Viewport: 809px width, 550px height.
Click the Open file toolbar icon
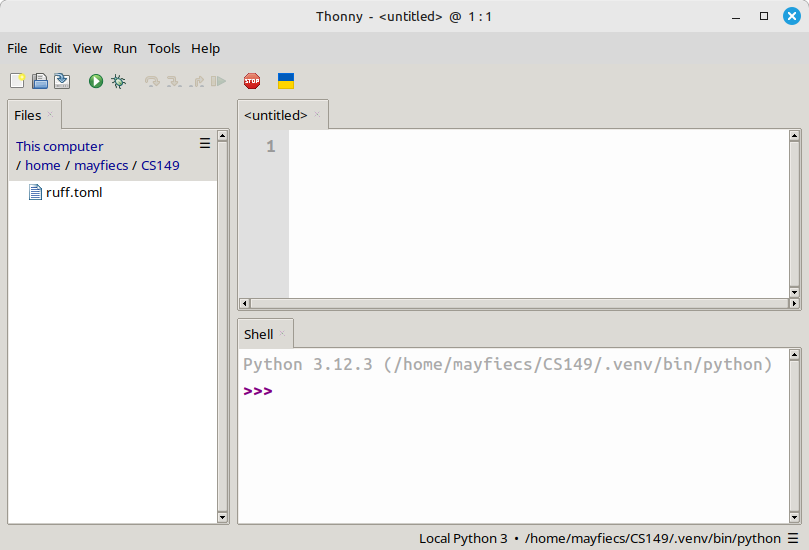(x=40, y=81)
